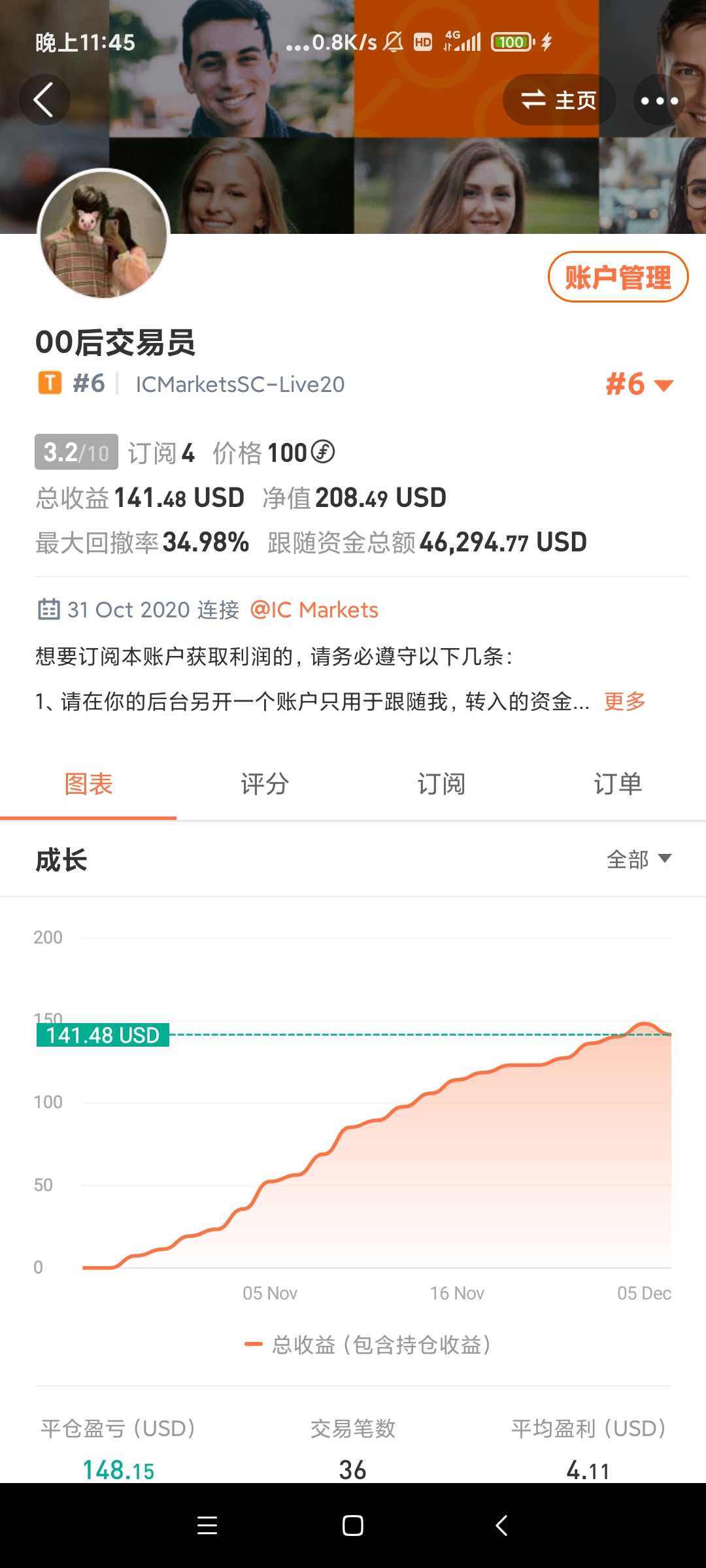Open the 订单 tab
Screen dimensions: 706x1568
coord(618,784)
